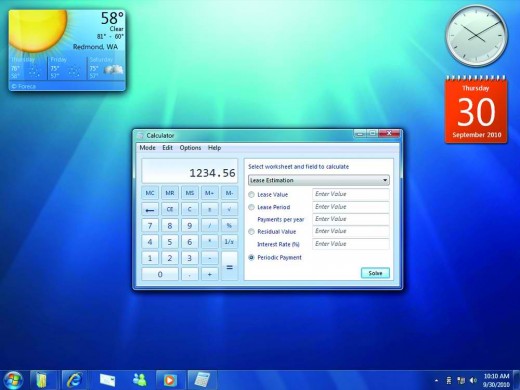
Task: Click digit 4 on the keypad
Action: click(x=150, y=242)
